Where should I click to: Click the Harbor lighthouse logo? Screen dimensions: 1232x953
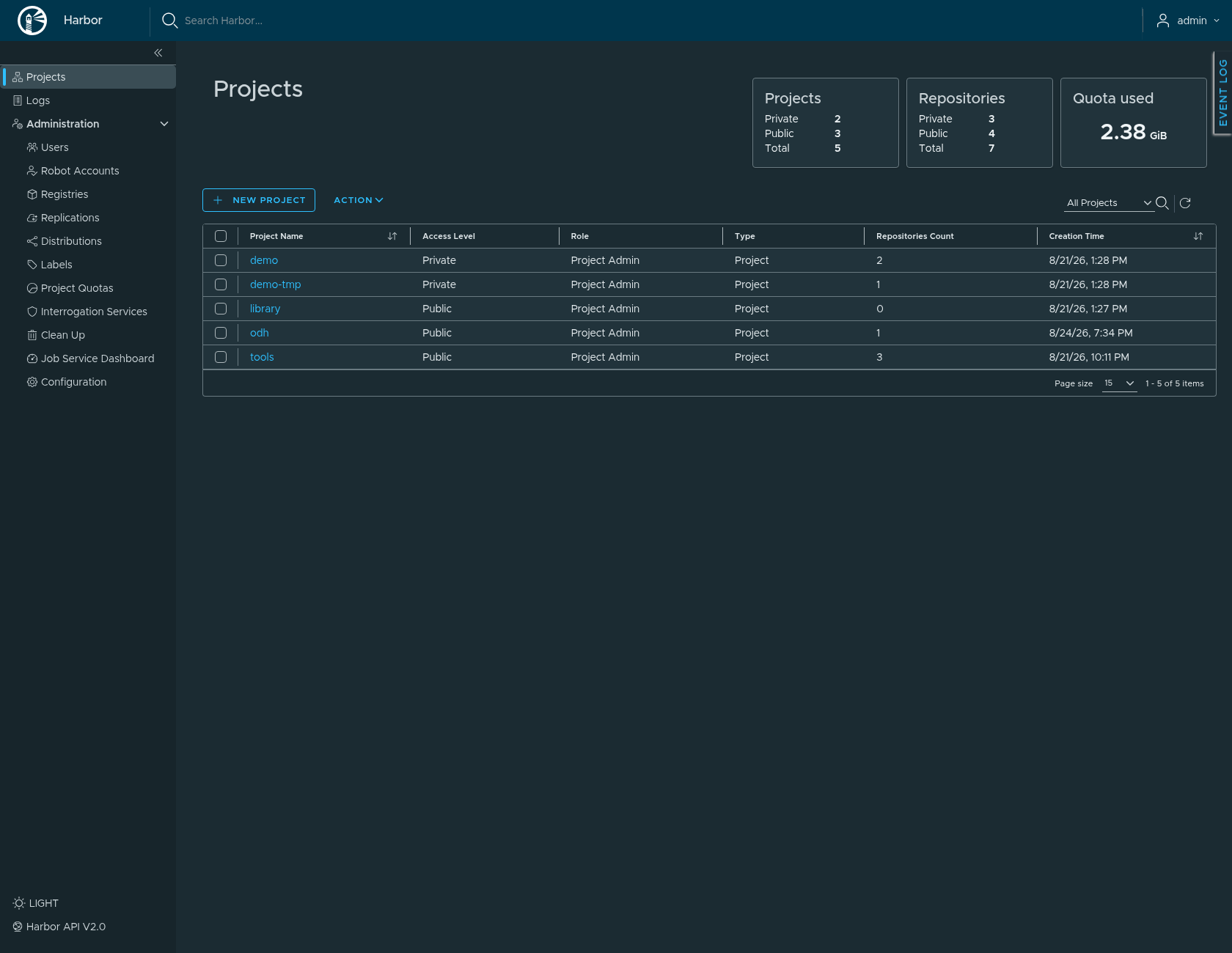pyautogui.click(x=32, y=21)
